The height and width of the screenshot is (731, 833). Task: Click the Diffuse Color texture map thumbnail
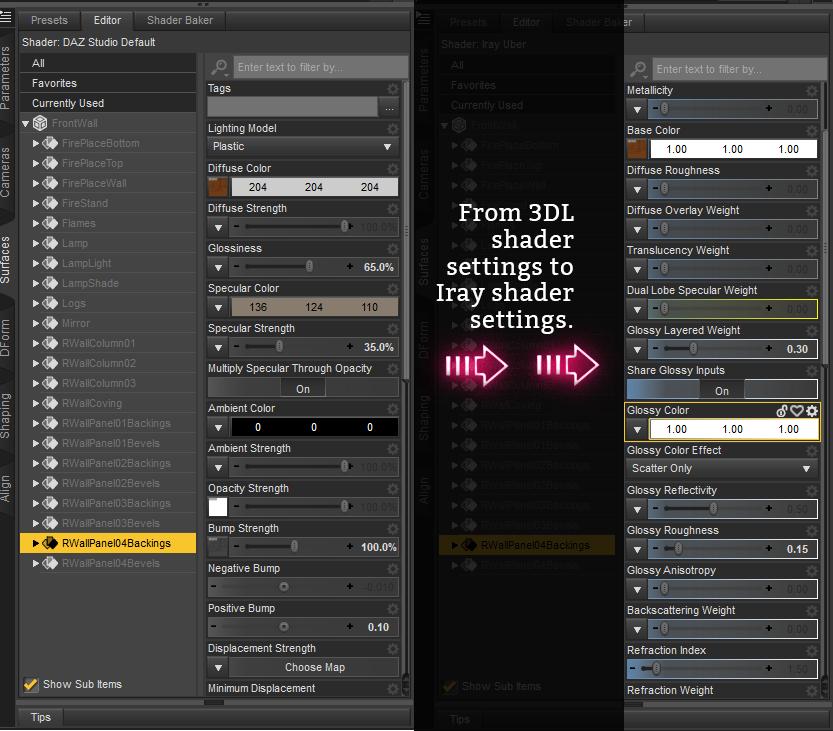click(218, 187)
